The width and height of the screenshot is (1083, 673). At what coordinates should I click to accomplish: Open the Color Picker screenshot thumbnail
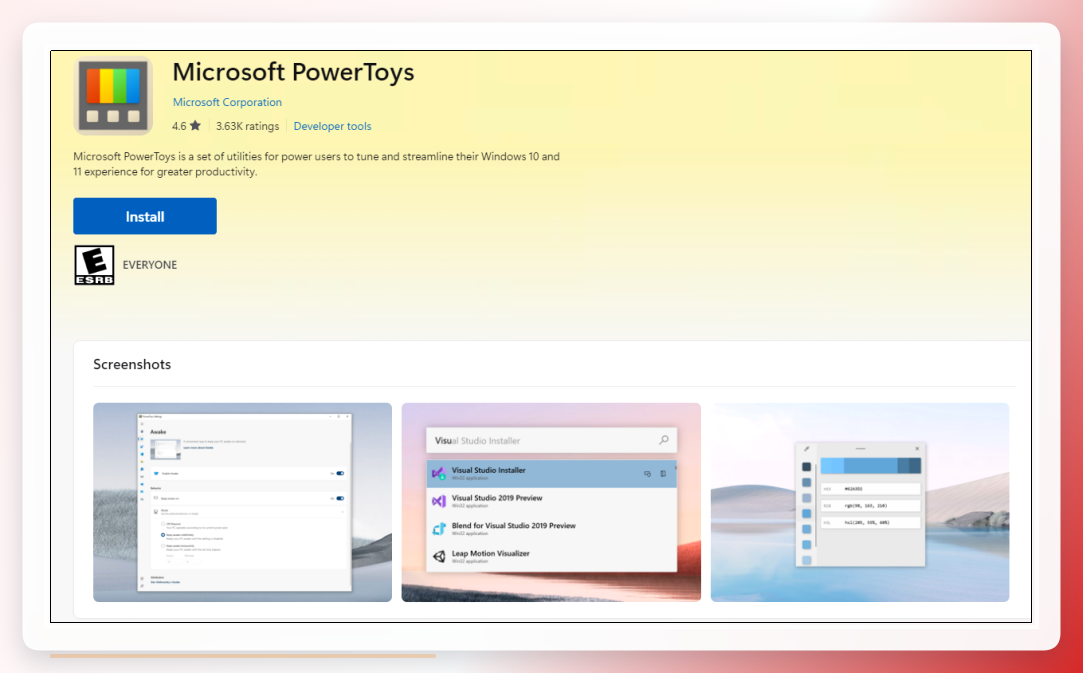(x=860, y=502)
